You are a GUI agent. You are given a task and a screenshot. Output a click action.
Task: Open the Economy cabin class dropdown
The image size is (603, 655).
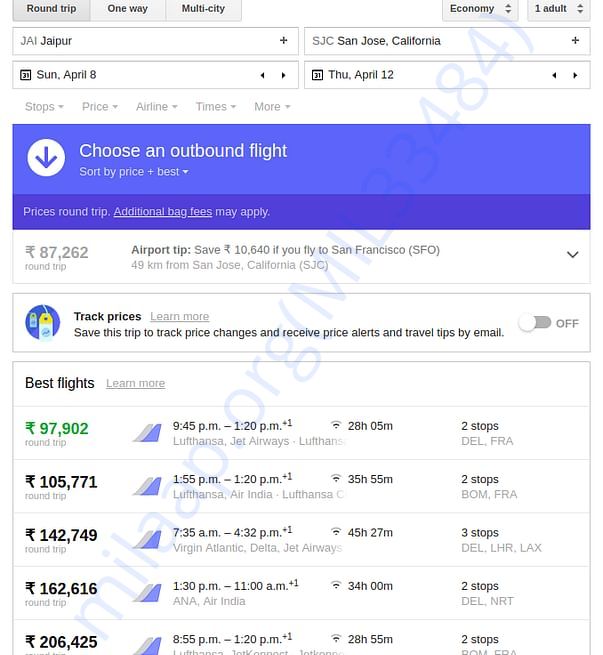[480, 9]
